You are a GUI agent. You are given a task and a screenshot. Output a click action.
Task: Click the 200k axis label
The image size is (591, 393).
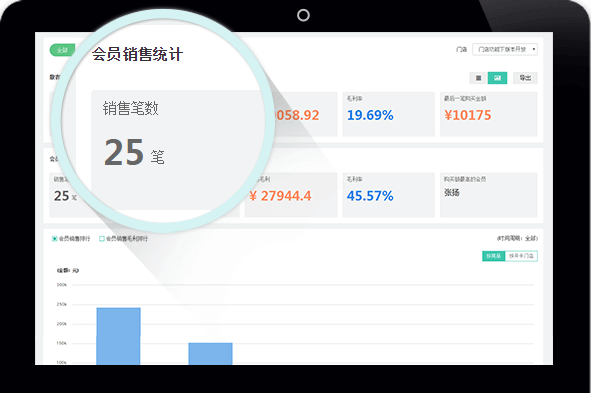[x=61, y=324]
